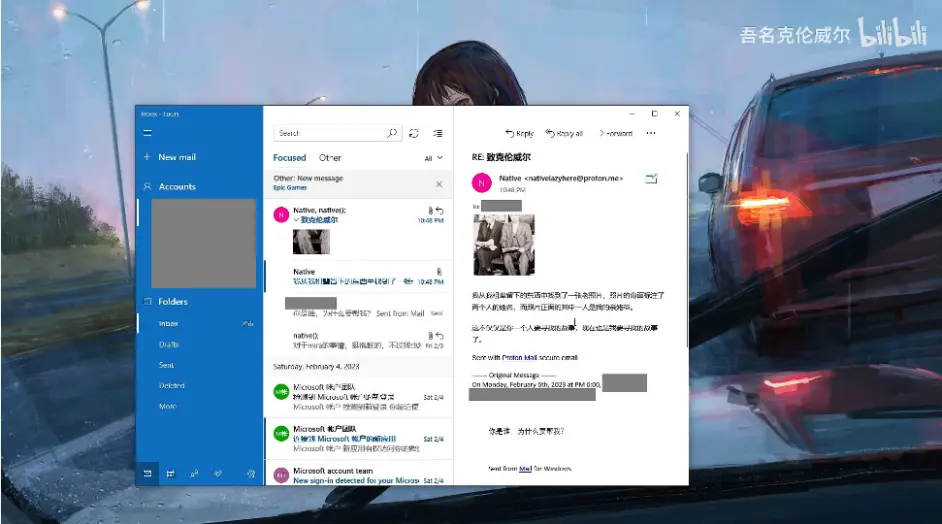Switch to the Other tab
The width and height of the screenshot is (942, 524).
[330, 158]
